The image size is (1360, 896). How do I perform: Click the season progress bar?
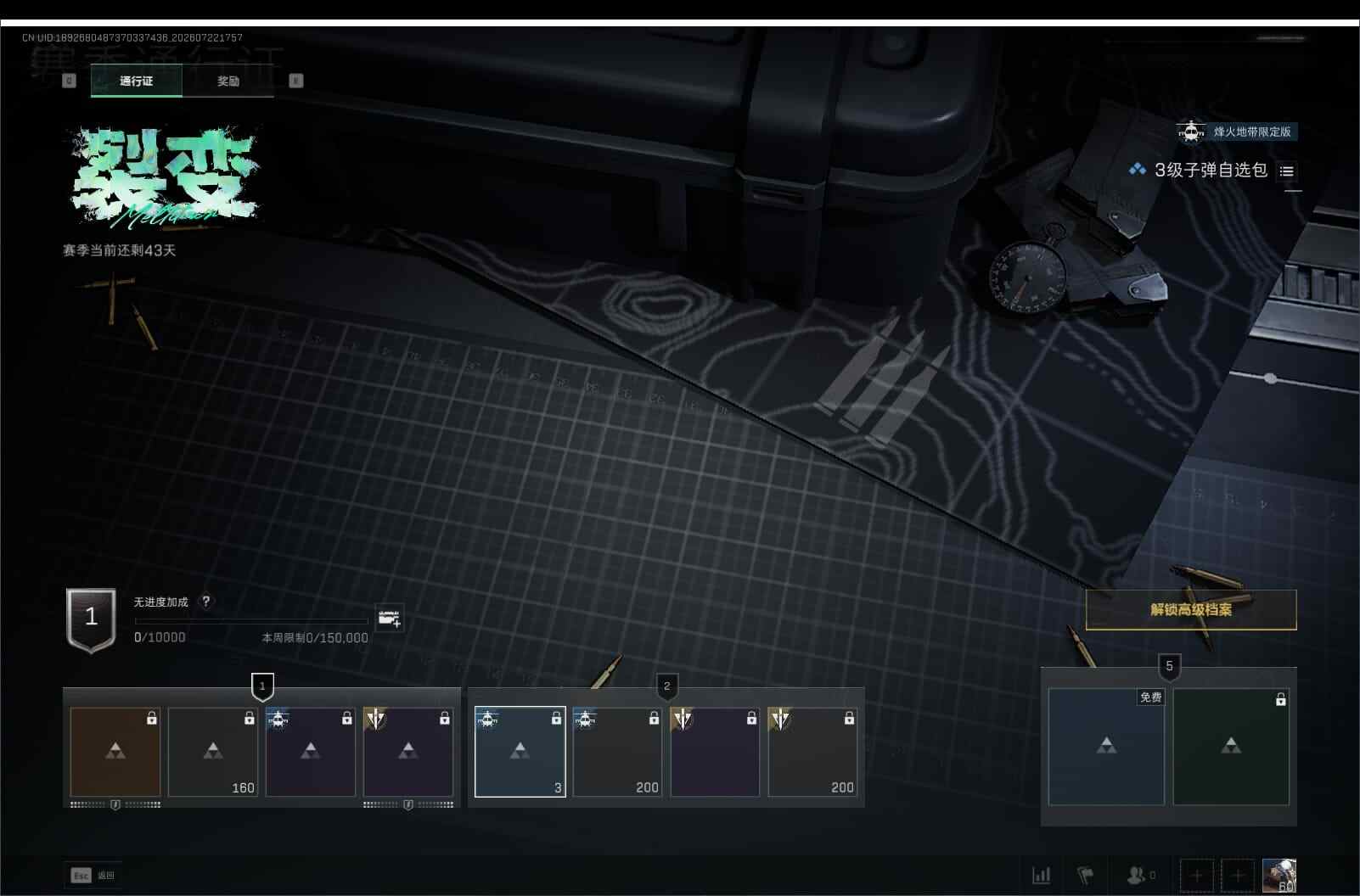251,621
